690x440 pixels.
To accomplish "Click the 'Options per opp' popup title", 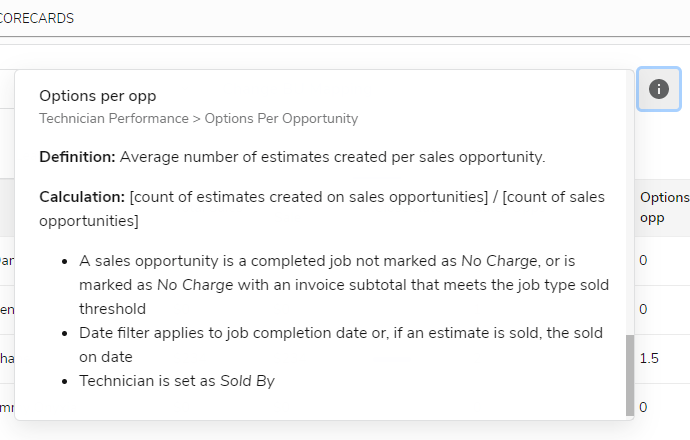I will pyautogui.click(x=98, y=96).
